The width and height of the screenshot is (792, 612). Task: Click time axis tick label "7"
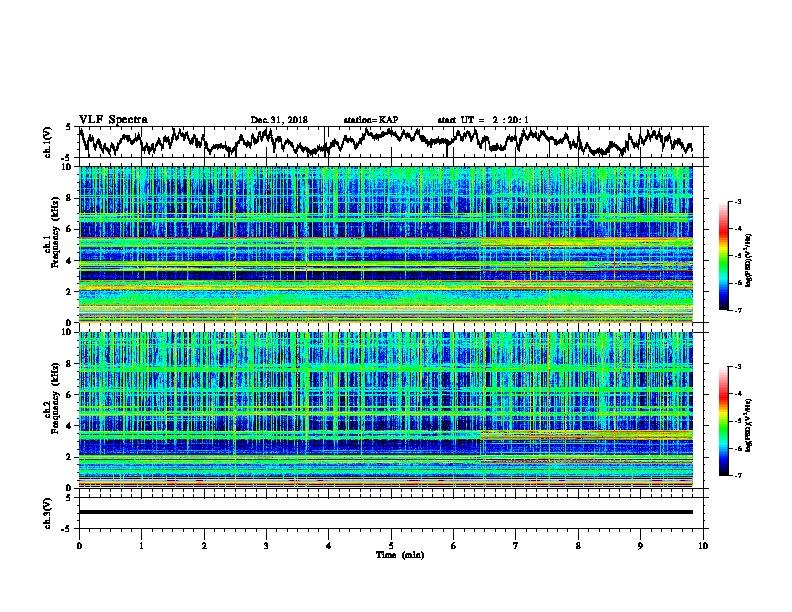click(x=516, y=546)
